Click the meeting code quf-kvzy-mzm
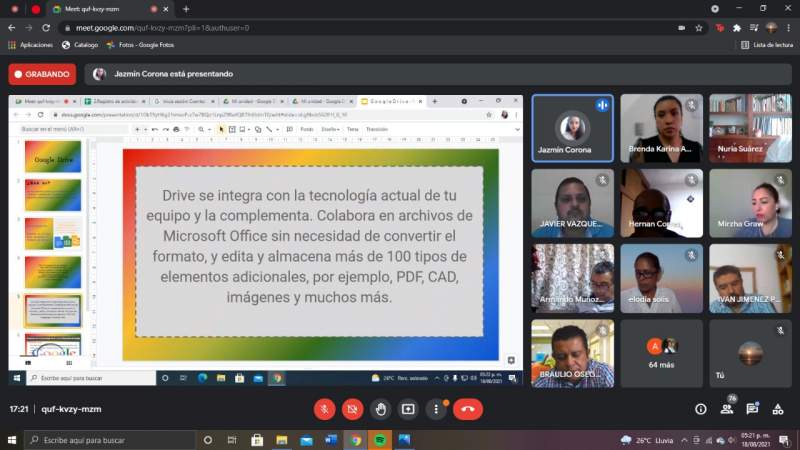This screenshot has height=450, width=800. [x=71, y=409]
